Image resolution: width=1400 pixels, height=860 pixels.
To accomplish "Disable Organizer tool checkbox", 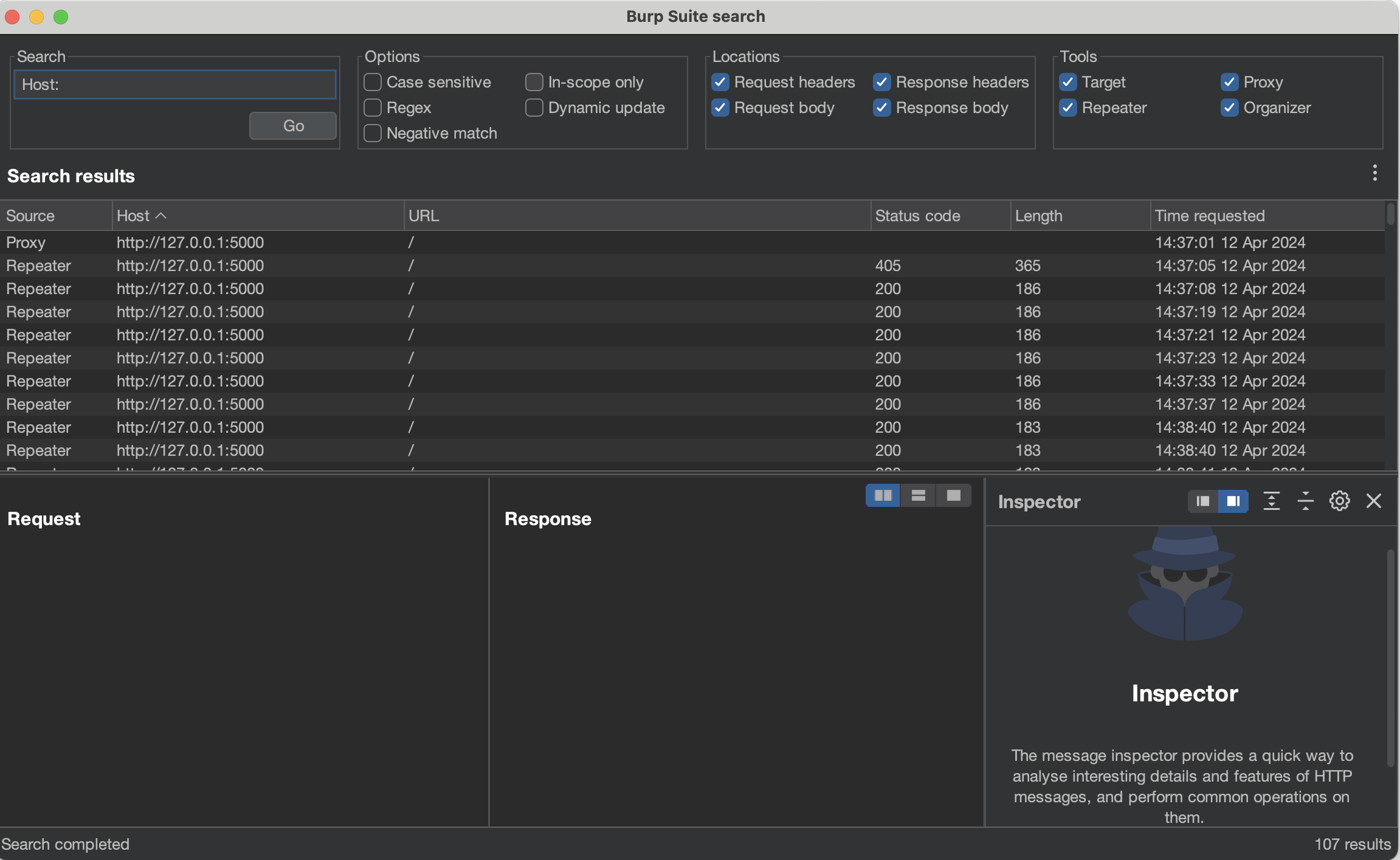I will point(1230,108).
